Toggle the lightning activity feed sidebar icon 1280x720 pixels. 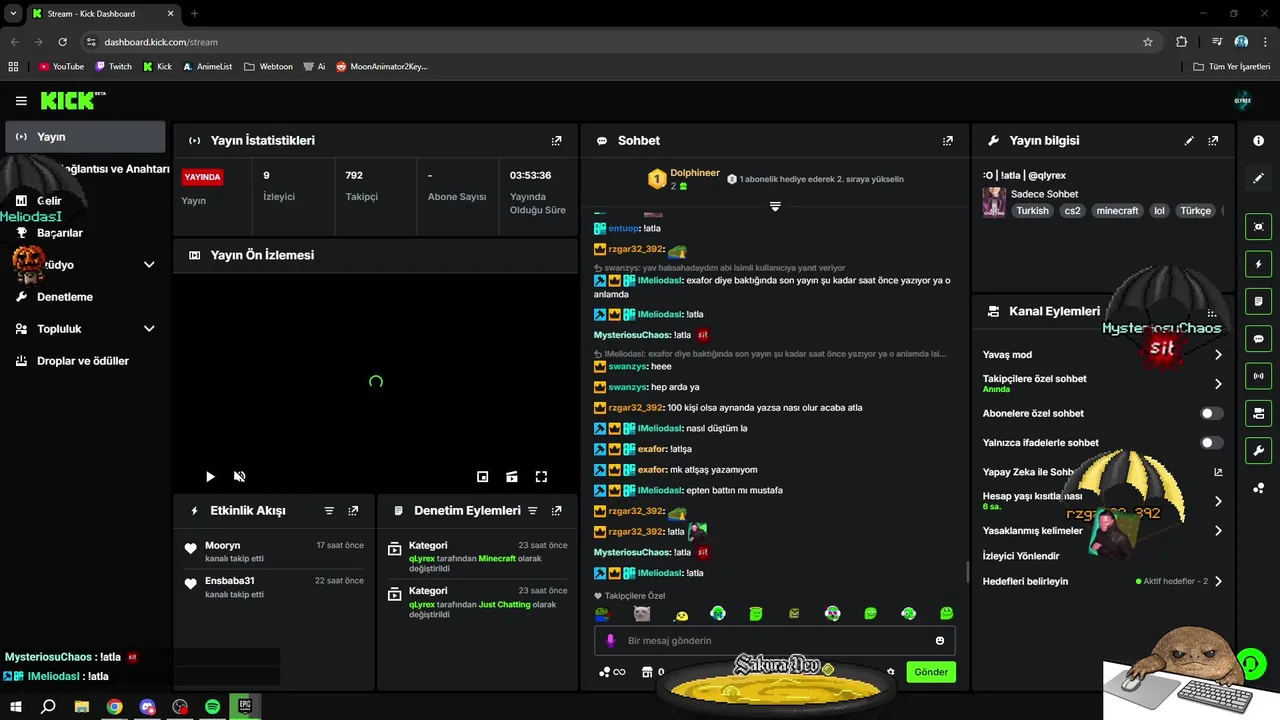(1259, 264)
